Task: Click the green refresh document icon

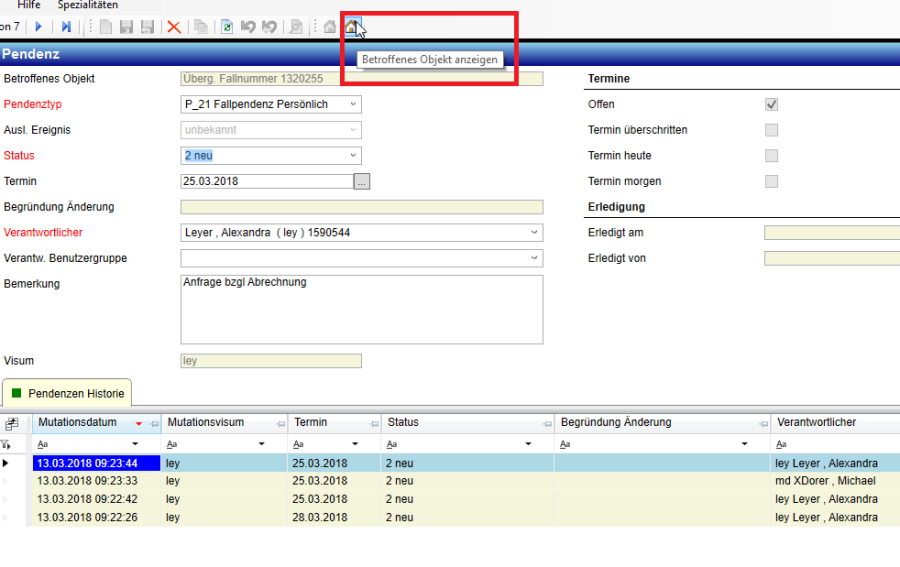Action: pyautogui.click(x=226, y=27)
